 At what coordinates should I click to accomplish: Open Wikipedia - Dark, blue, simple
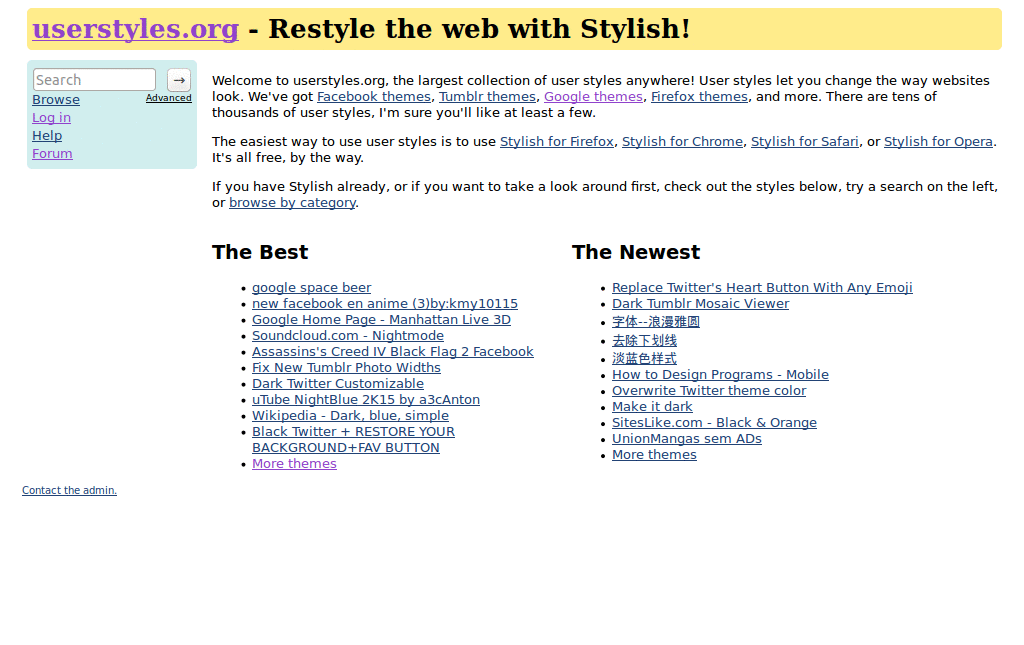[351, 416]
